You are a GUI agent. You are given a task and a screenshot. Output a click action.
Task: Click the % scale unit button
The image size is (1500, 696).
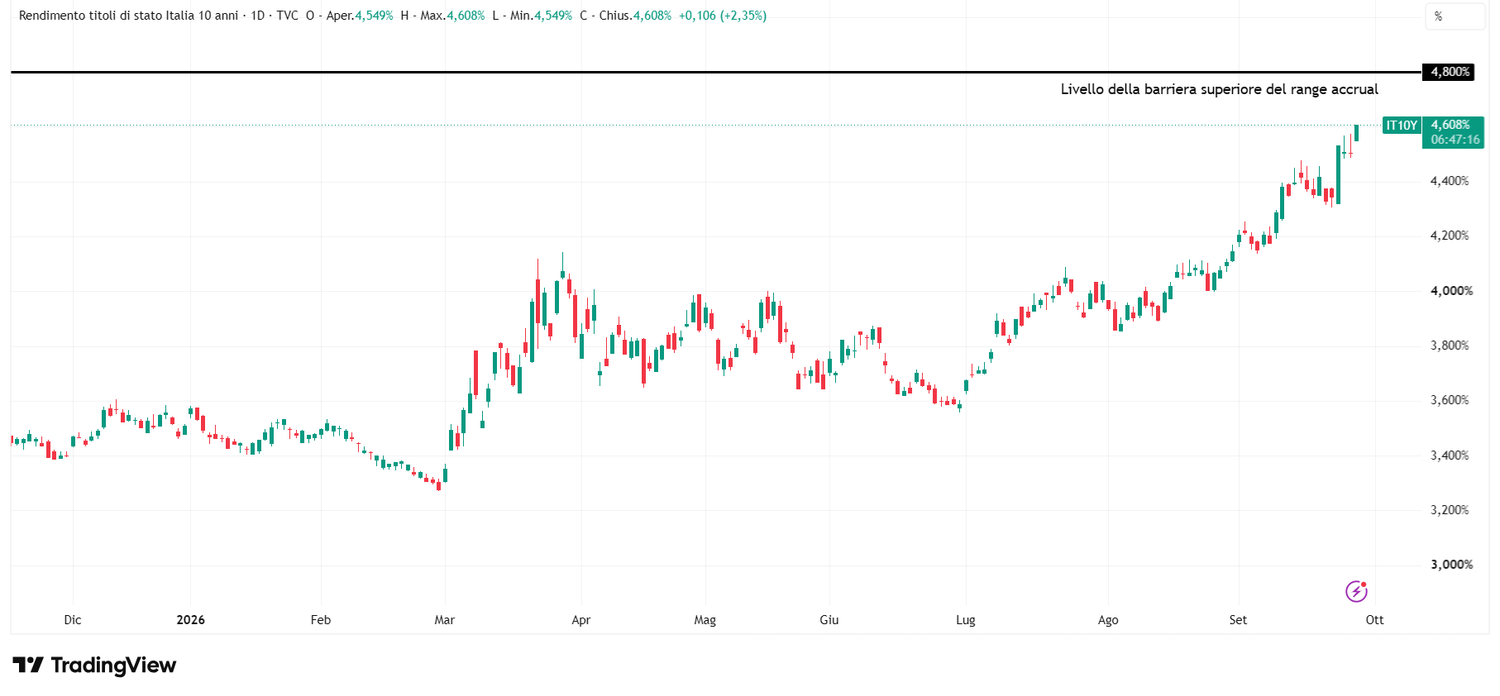tap(1455, 16)
